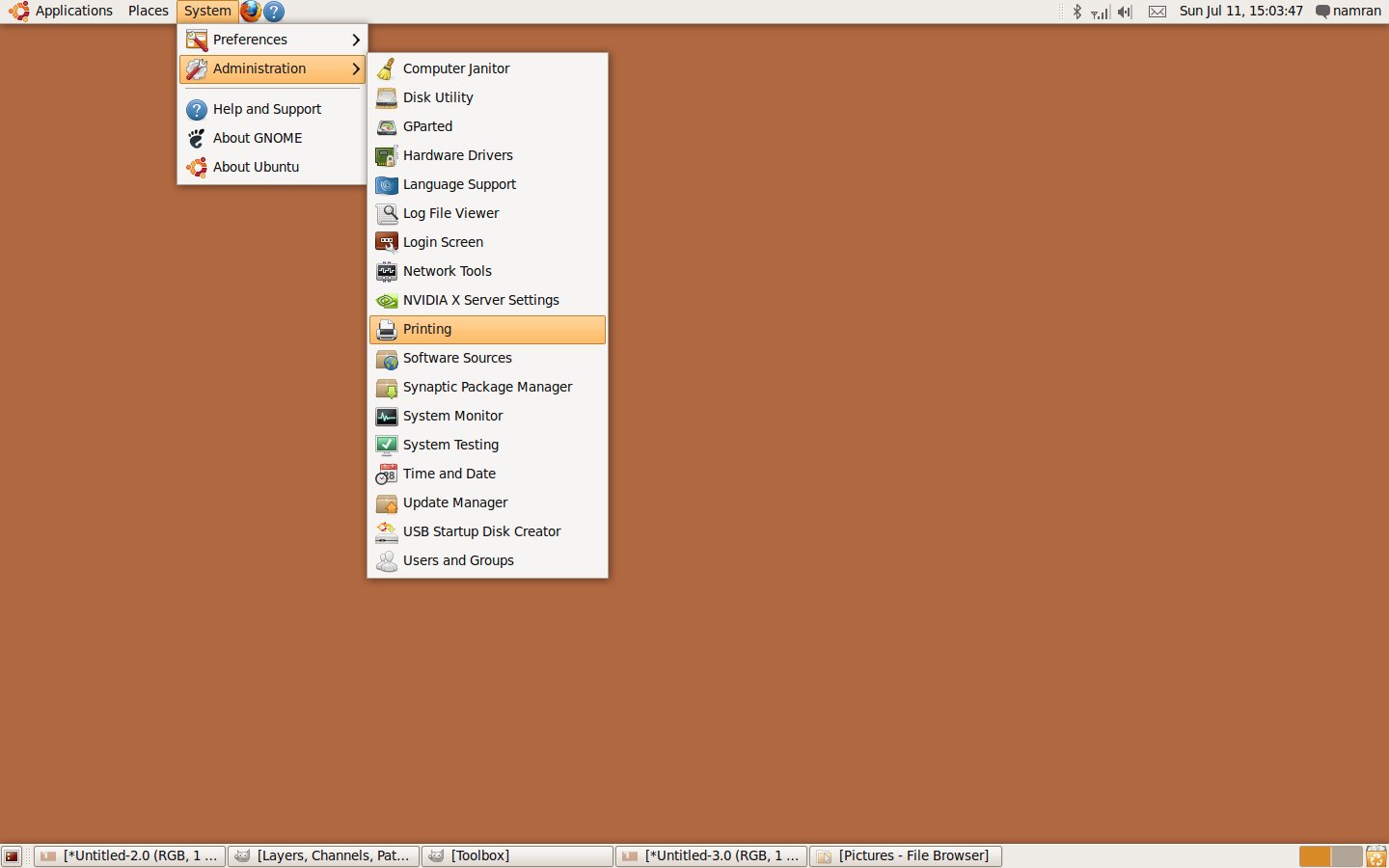Click the Show Desktop icon in bottom panel
Screen dimensions: 1389x868
[12, 855]
